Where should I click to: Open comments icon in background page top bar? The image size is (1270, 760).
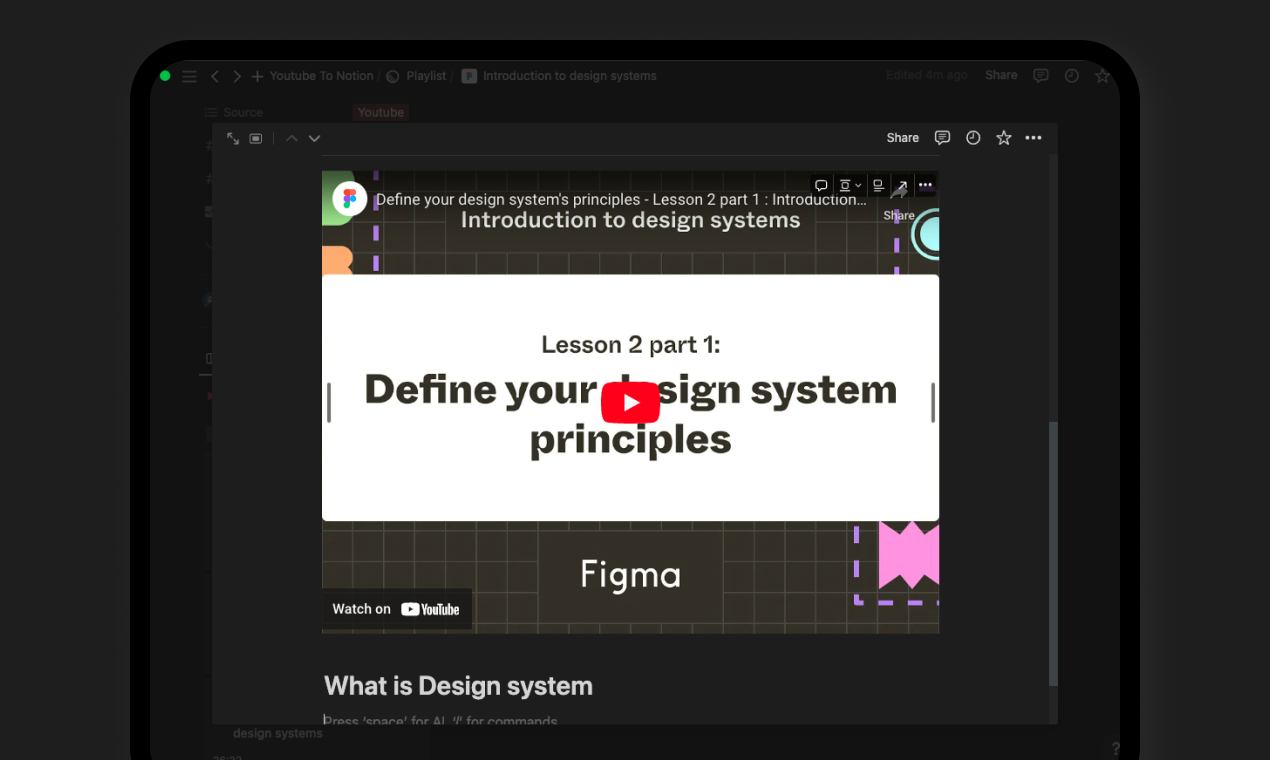(x=1041, y=76)
